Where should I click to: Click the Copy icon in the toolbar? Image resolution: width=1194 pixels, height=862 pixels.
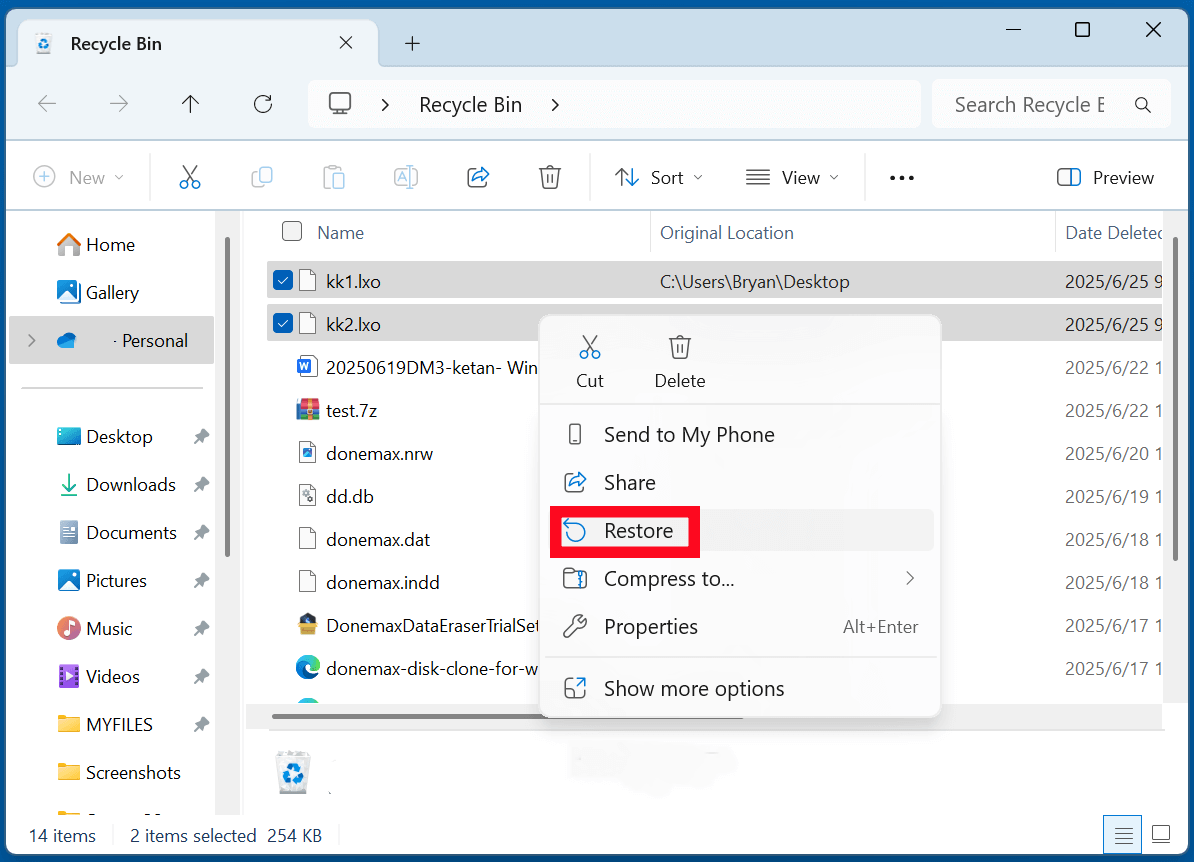tap(262, 177)
